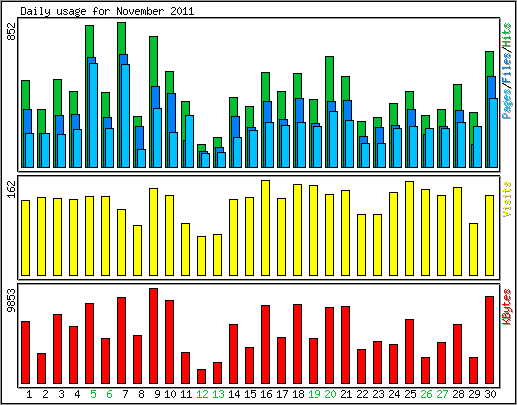Click day label 22 on the x-axis

362,394
